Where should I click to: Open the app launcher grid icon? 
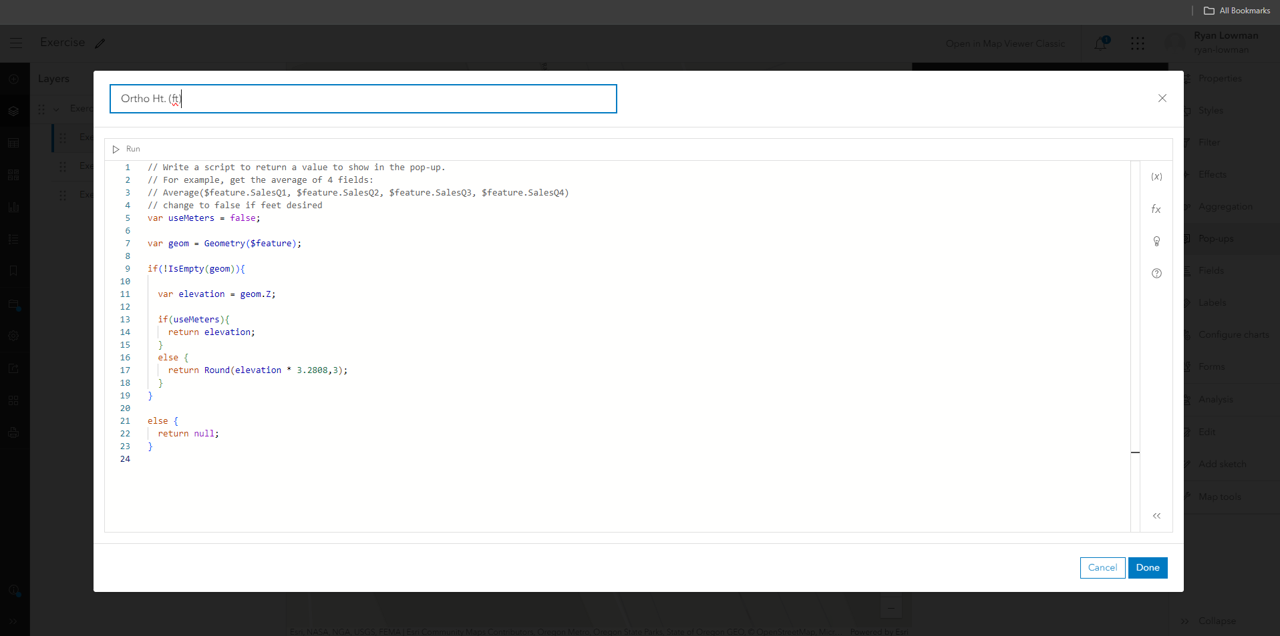pos(1137,43)
